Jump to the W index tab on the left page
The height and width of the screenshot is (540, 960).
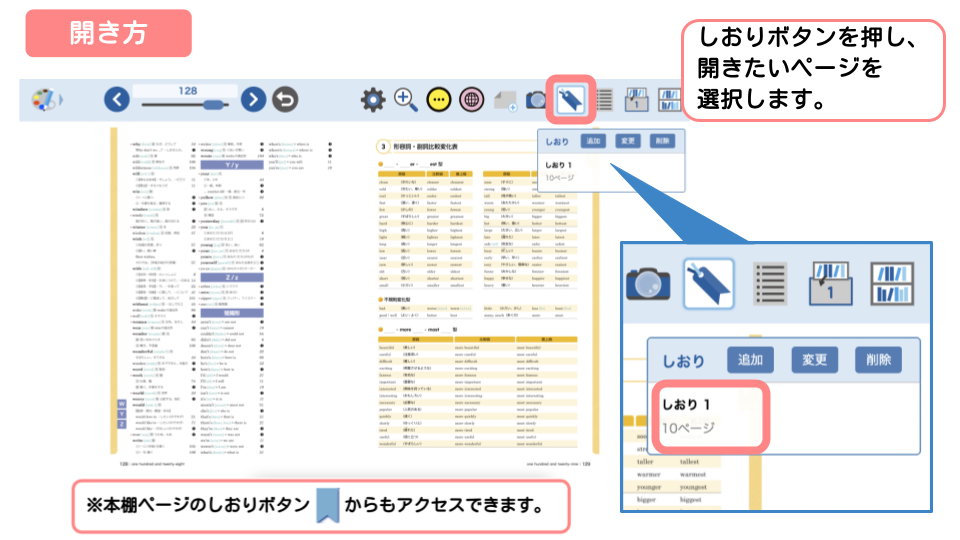[122, 402]
